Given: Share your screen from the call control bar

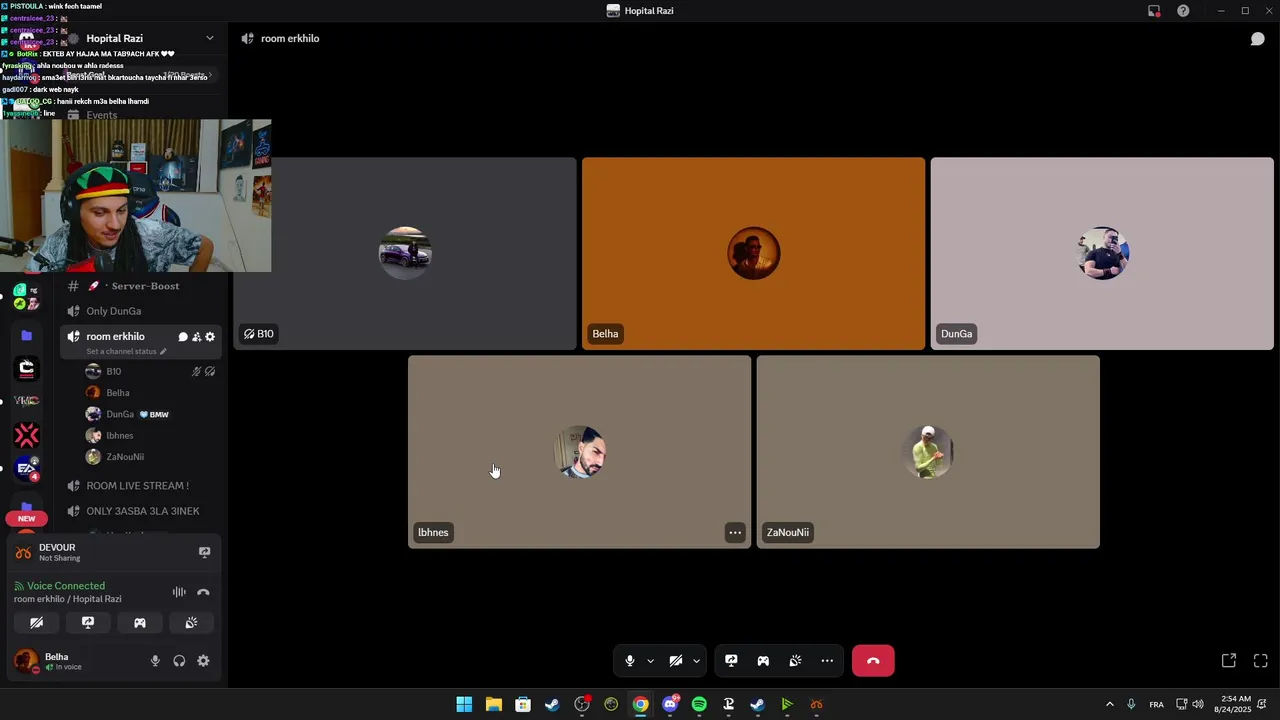Looking at the screenshot, I should pyautogui.click(x=731, y=661).
